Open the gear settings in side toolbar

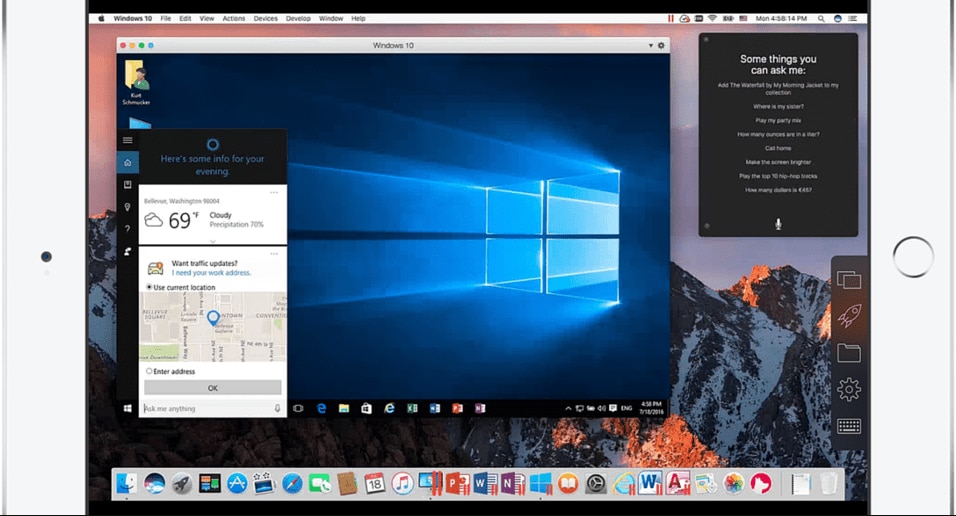point(849,389)
